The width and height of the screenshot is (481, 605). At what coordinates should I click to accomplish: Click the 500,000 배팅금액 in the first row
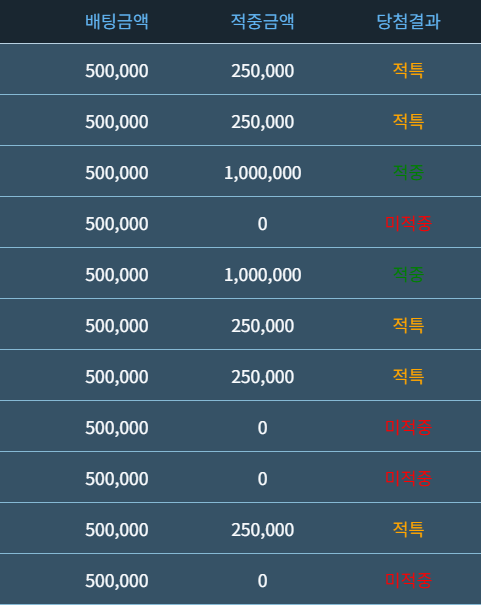click(116, 71)
